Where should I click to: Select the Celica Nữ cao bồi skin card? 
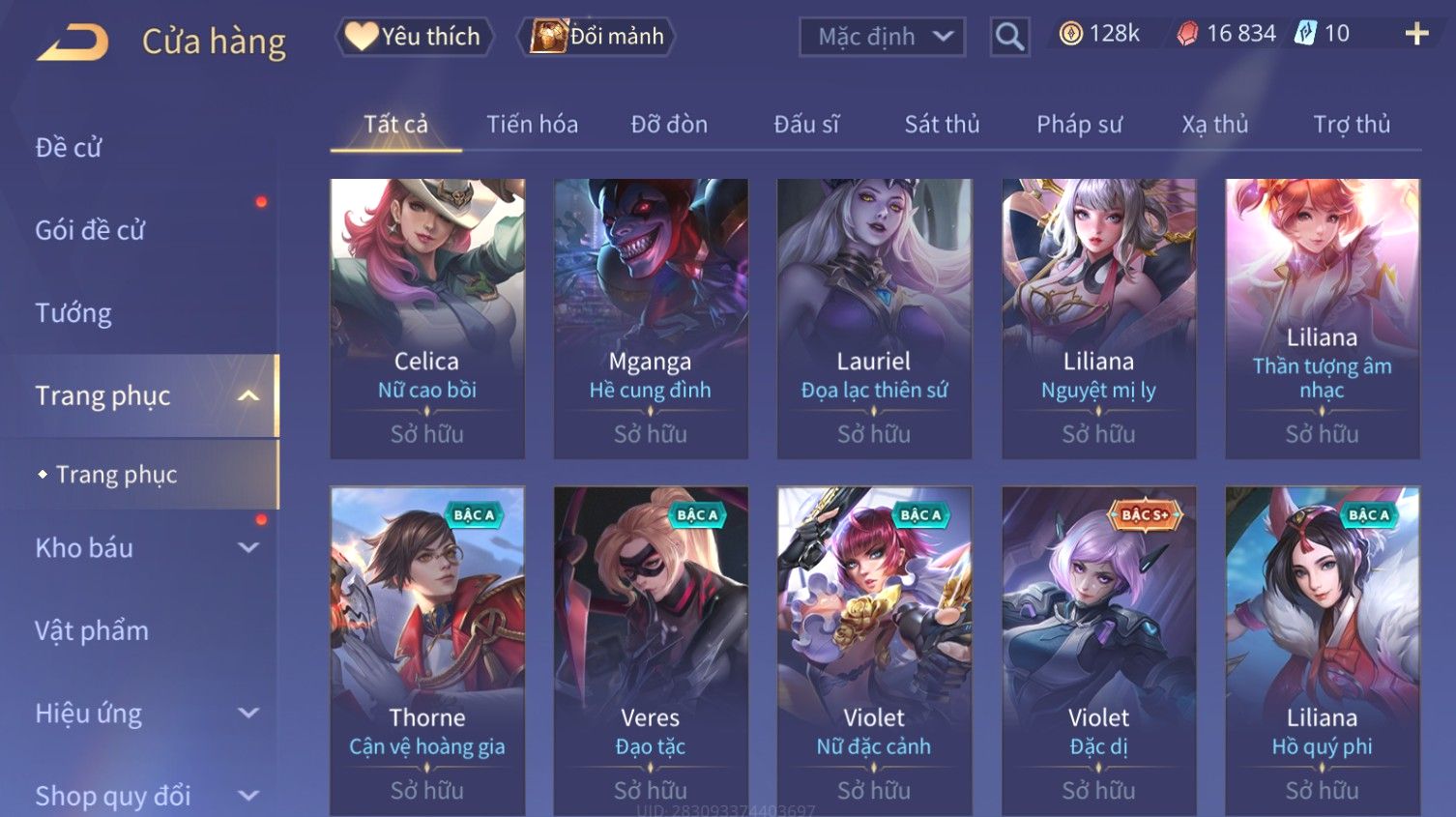click(x=427, y=318)
